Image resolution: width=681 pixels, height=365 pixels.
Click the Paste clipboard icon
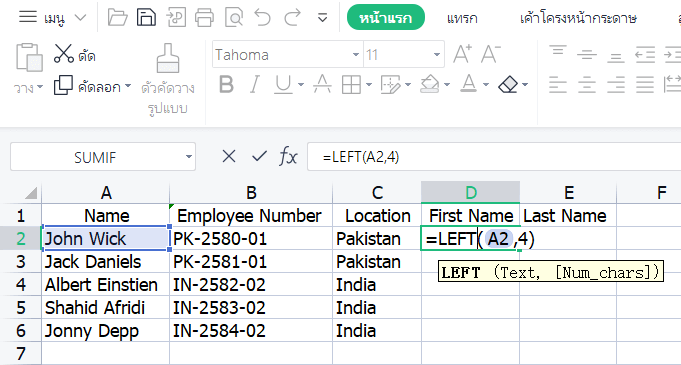click(x=29, y=57)
